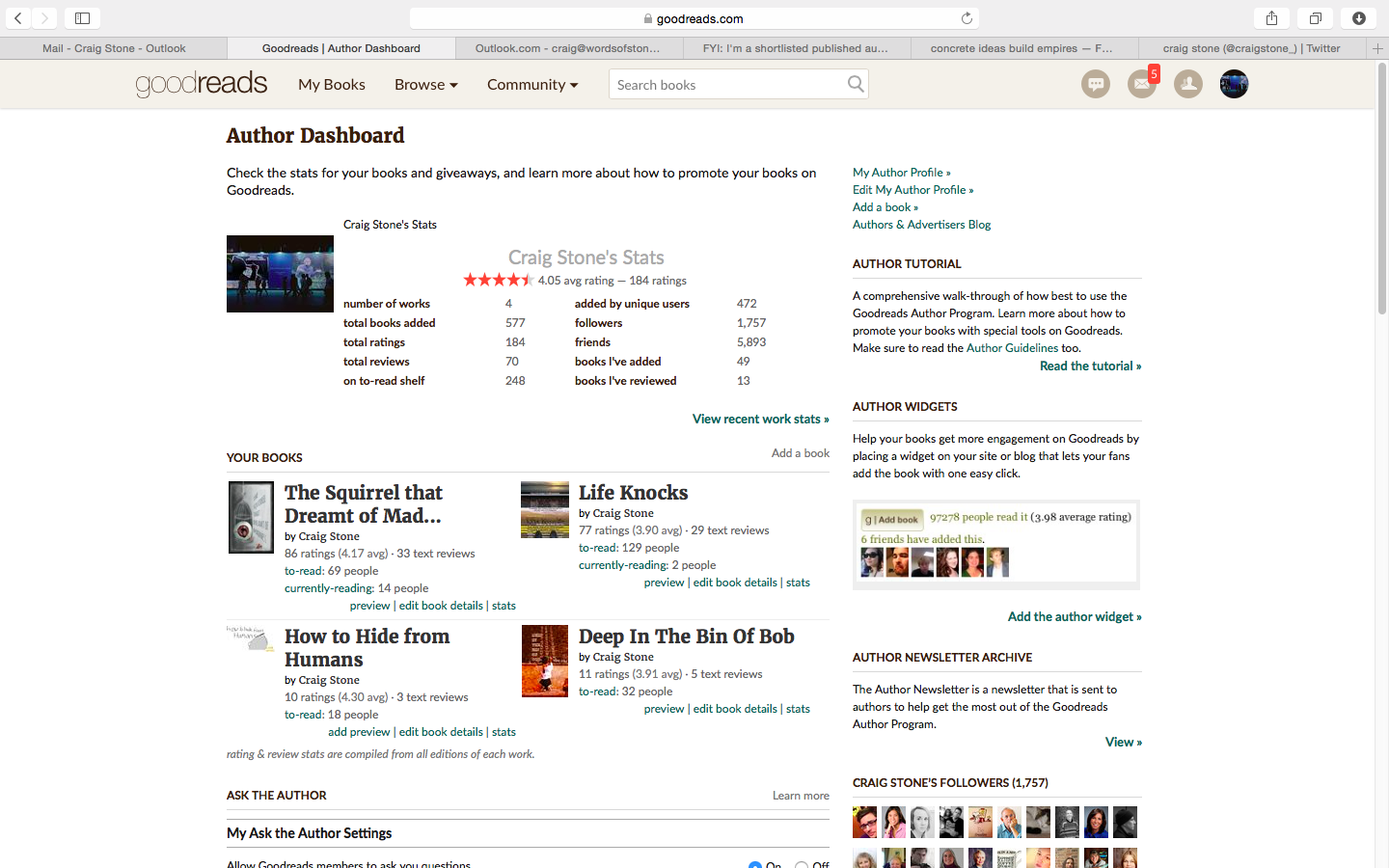Open the discussions speech bubble icon
This screenshot has width=1389, height=868.
[x=1096, y=84]
